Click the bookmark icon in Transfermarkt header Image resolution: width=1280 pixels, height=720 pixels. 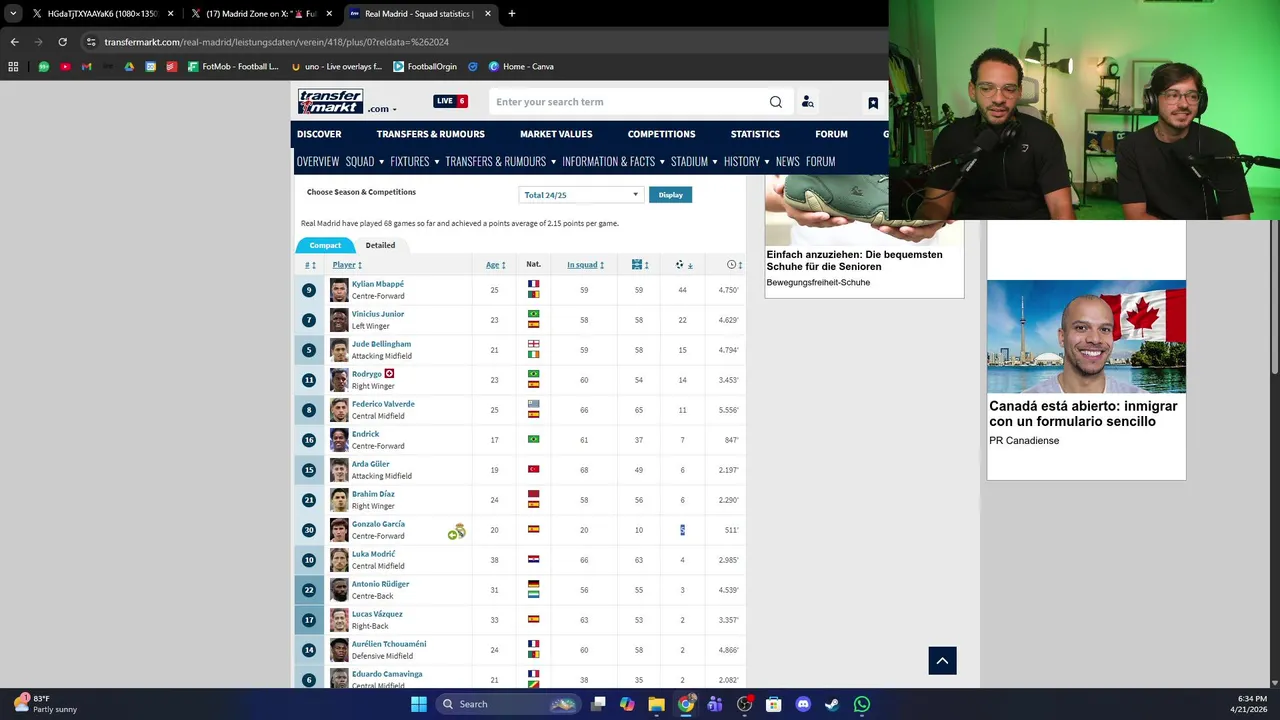coord(873,103)
